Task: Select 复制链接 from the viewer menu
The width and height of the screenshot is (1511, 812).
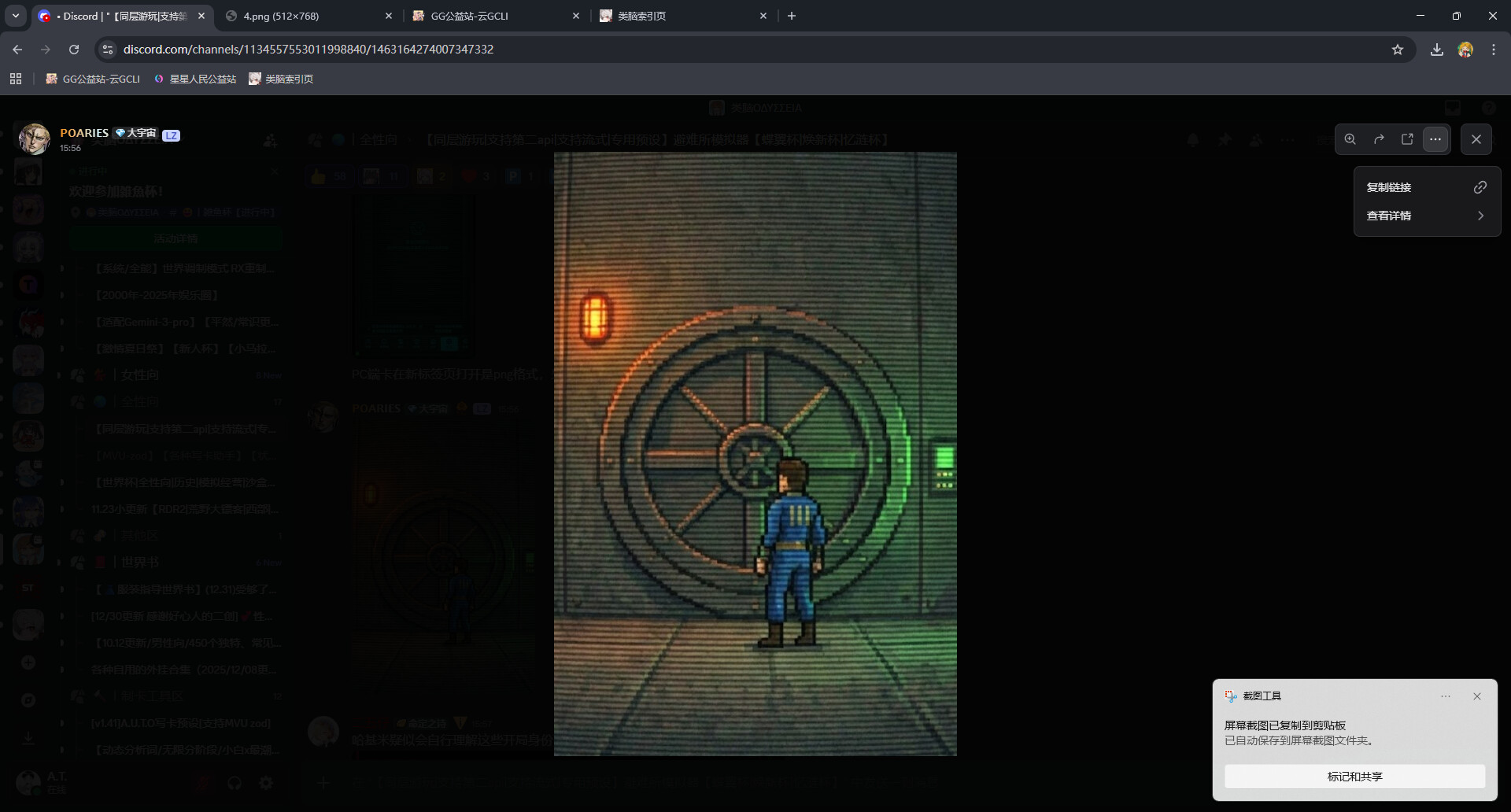Action: (1427, 187)
